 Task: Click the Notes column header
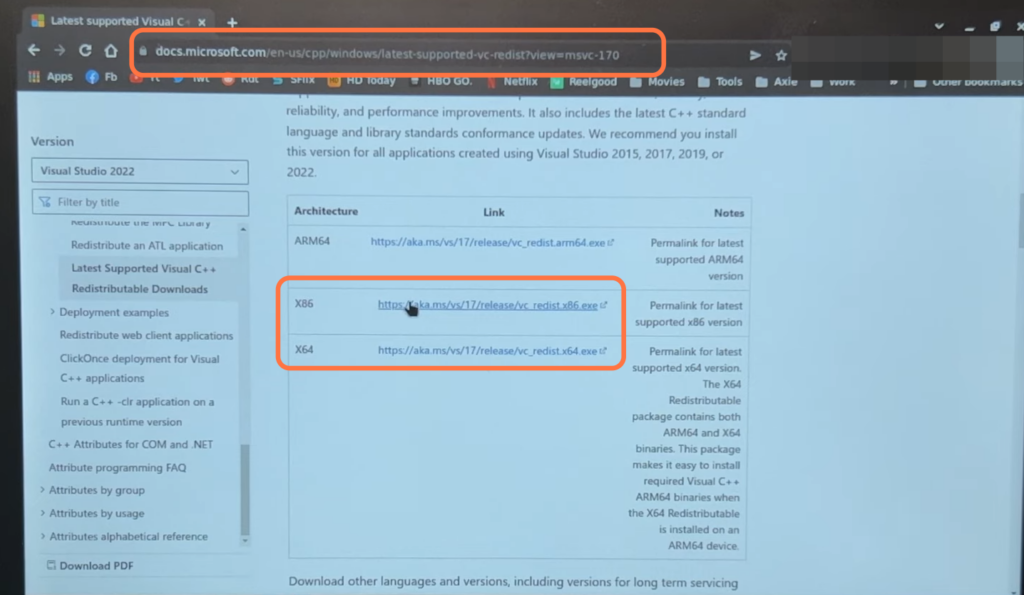(x=729, y=213)
